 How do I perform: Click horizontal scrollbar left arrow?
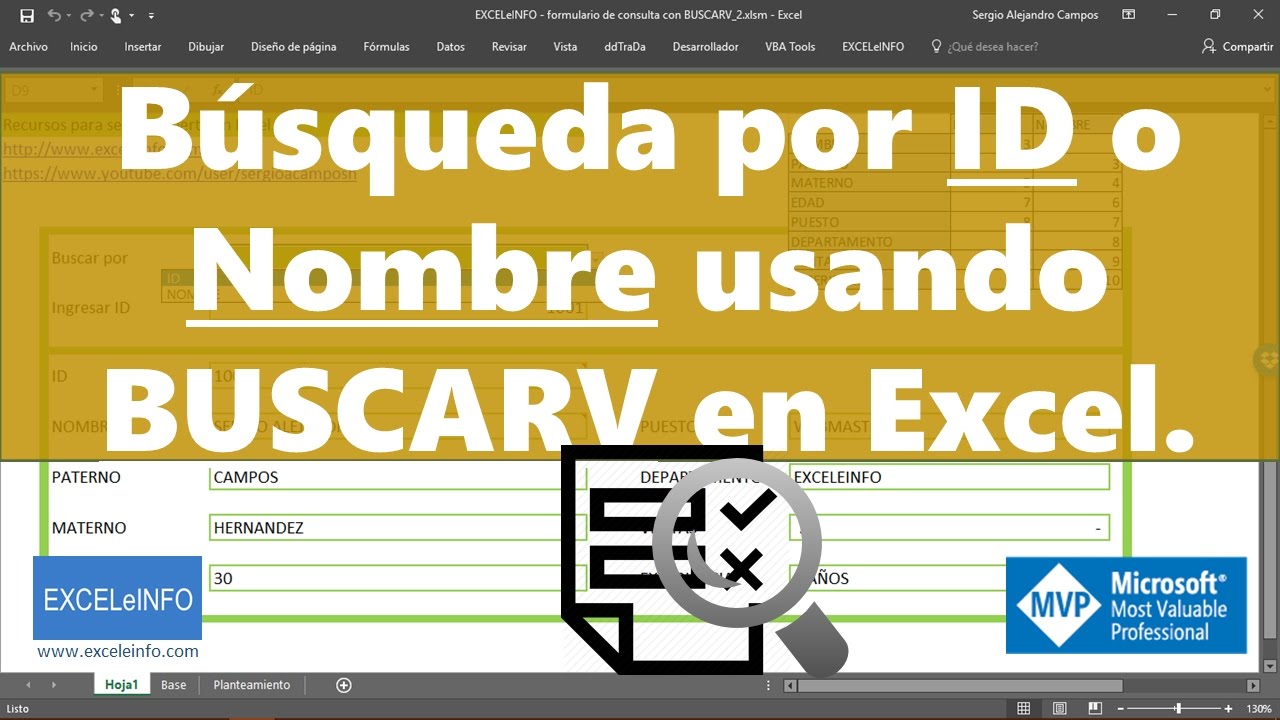tap(790, 686)
